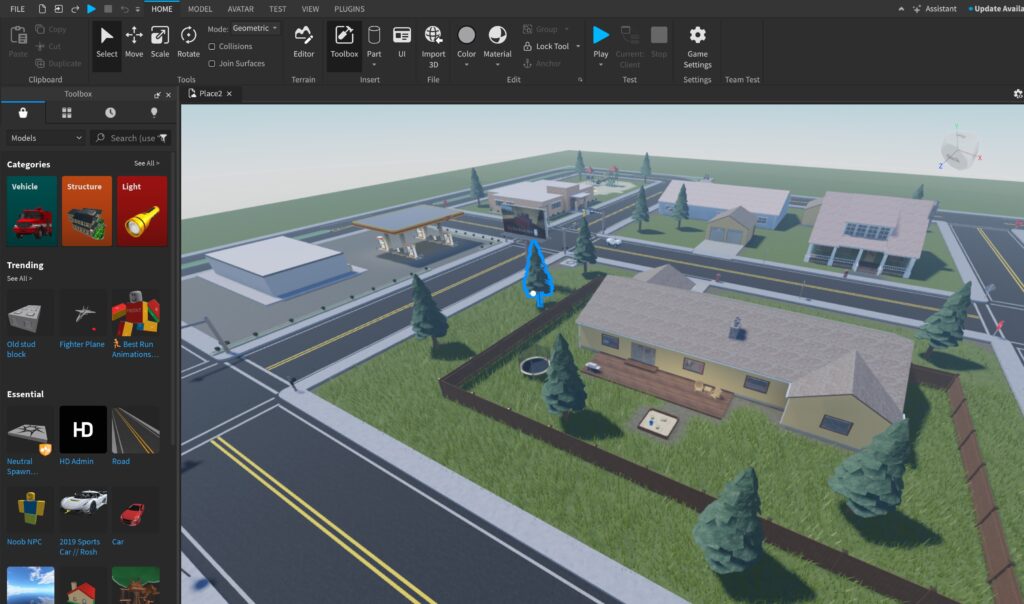Expand the Color dropdown arrow

coord(466,65)
